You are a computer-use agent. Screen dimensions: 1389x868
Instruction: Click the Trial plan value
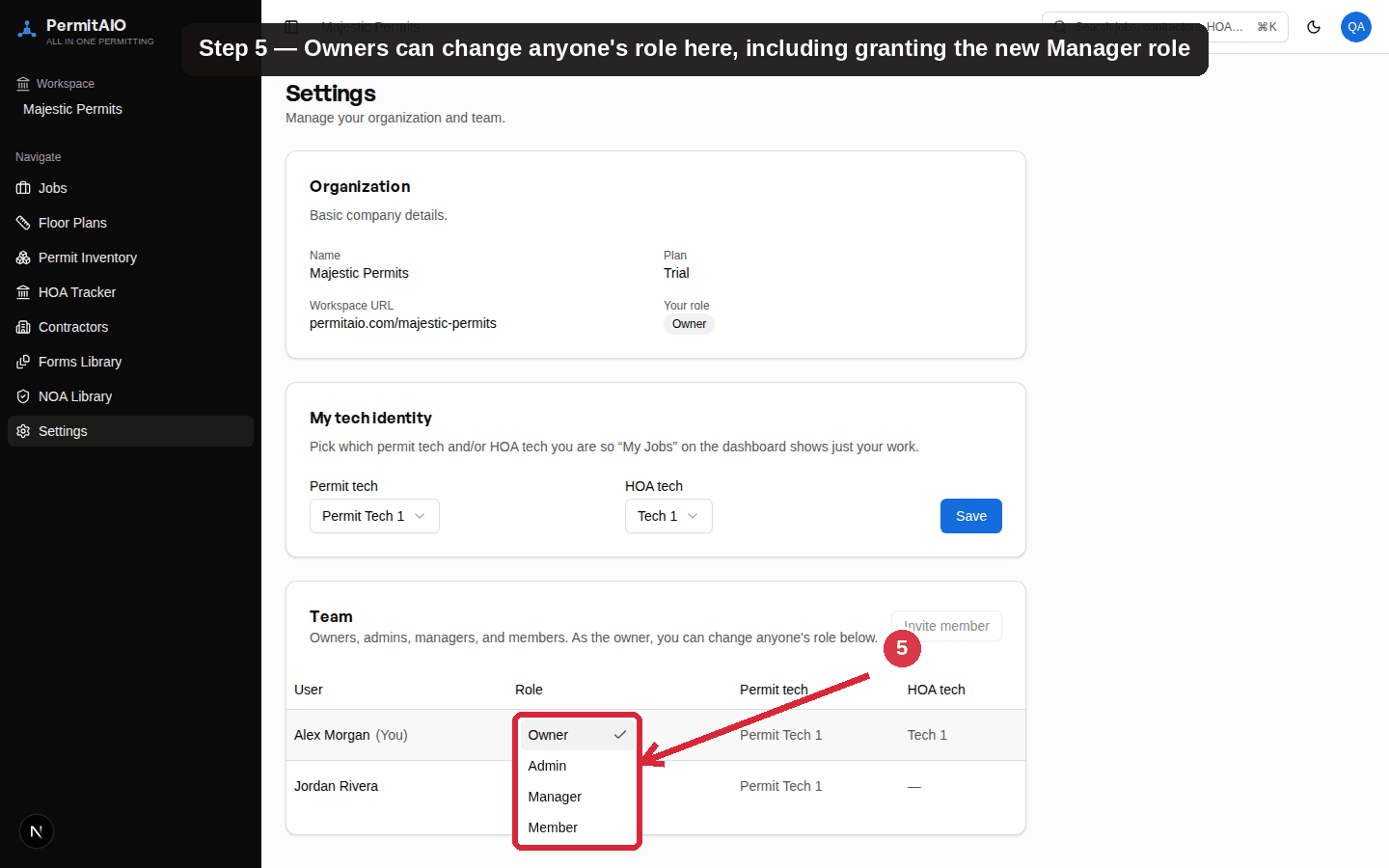click(x=676, y=273)
